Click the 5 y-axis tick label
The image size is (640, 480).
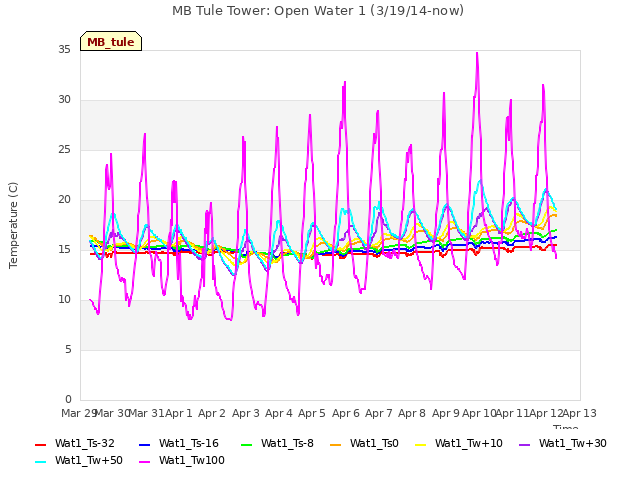[x=68, y=350]
